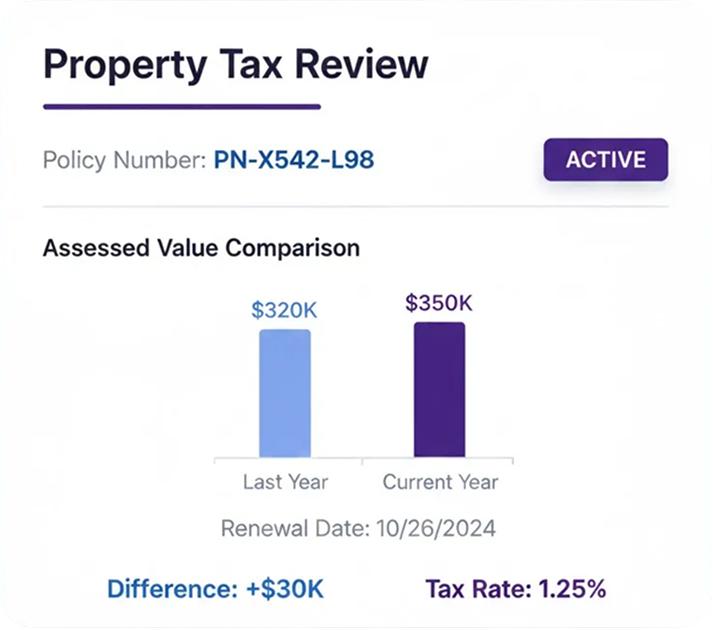Click the light blue Last Year bar
This screenshot has width=713, height=630.
pyautogui.click(x=285, y=393)
